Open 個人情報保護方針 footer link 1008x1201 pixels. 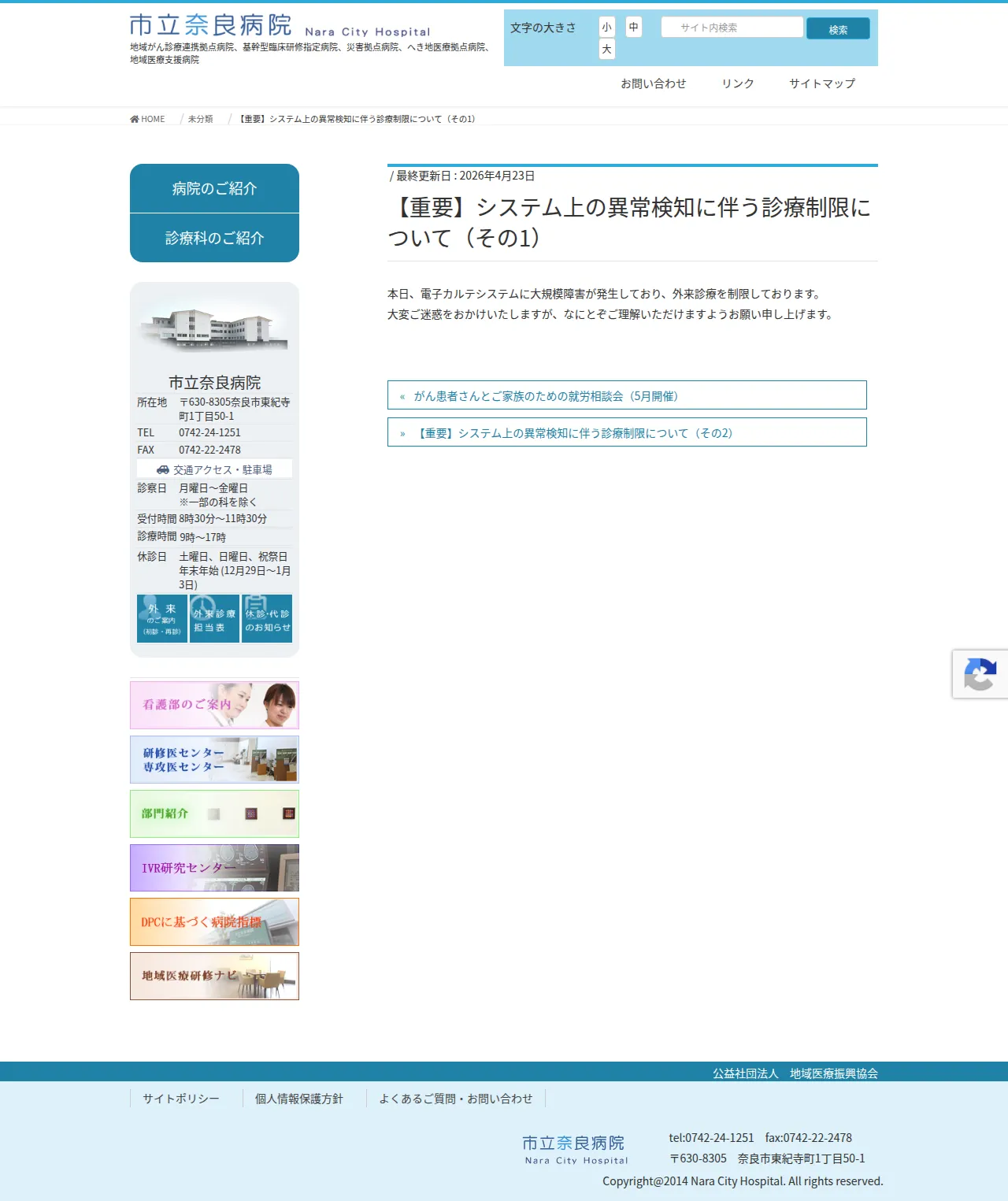coord(299,1099)
